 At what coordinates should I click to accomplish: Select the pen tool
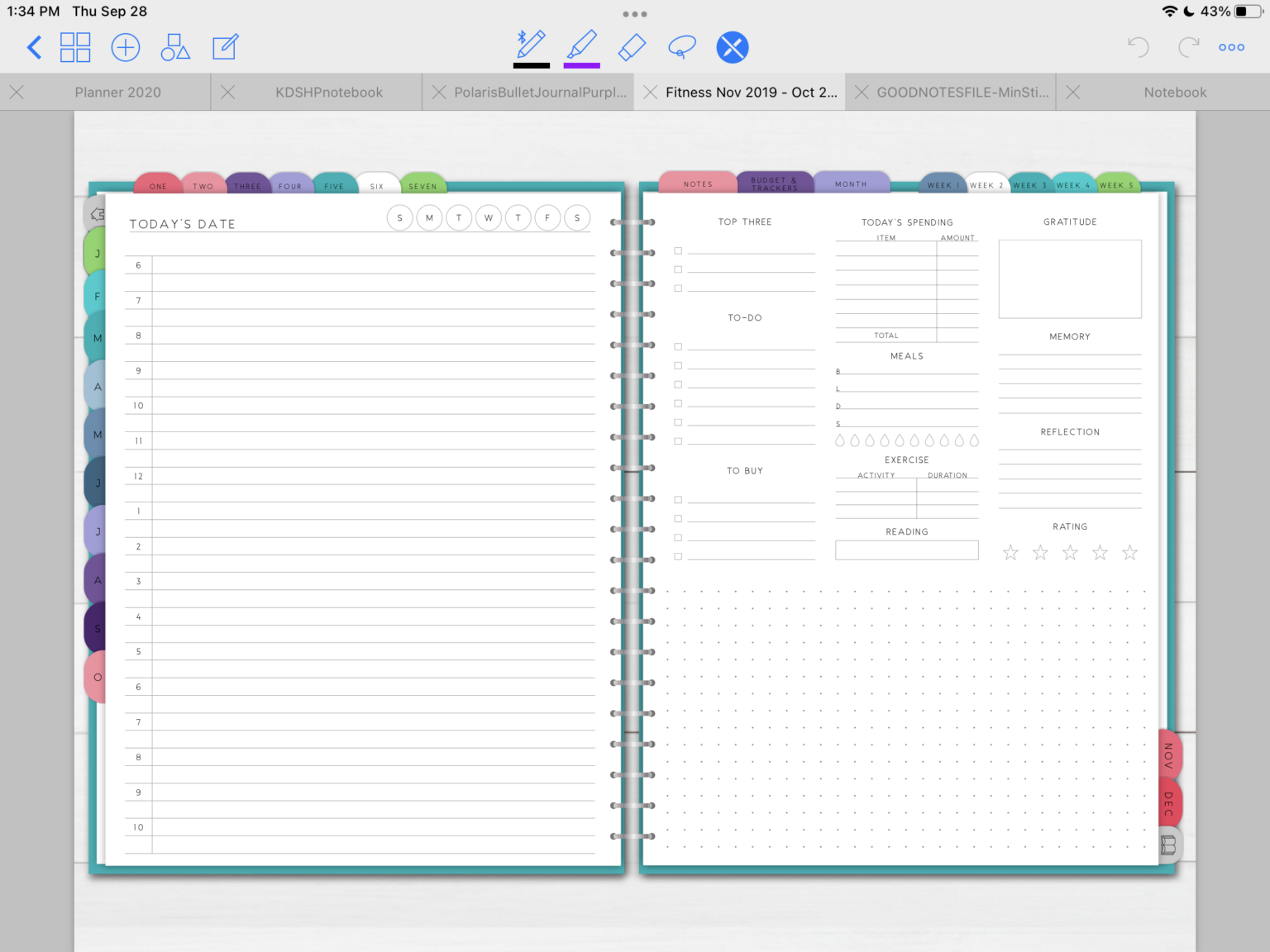click(531, 45)
